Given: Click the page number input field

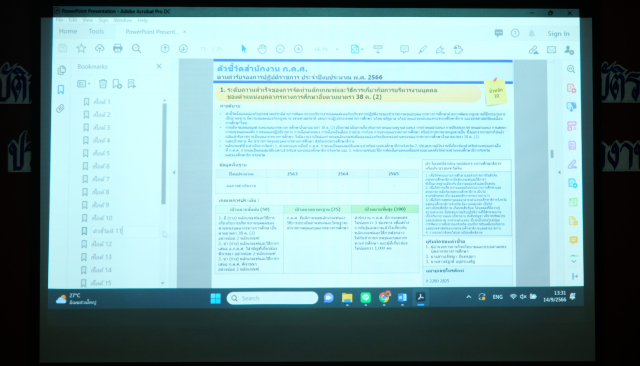Looking at the screenshot, I should pyautogui.click(x=203, y=49).
